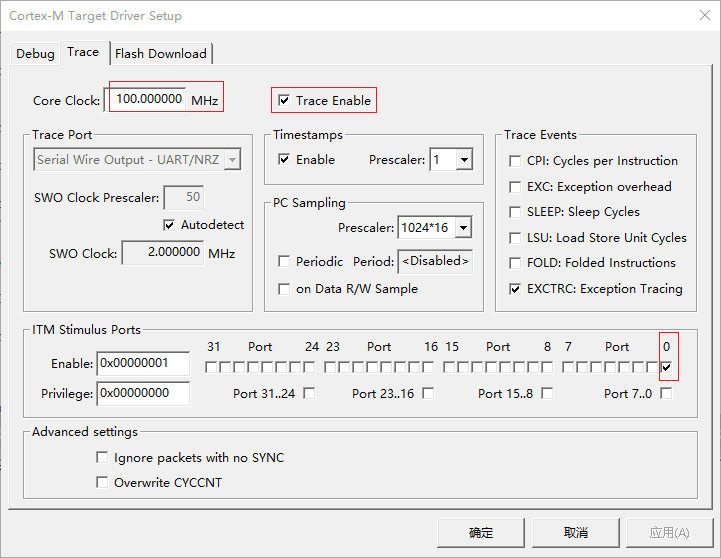Enable EXC Exception overhead event
721x558 pixels.
tap(515, 187)
